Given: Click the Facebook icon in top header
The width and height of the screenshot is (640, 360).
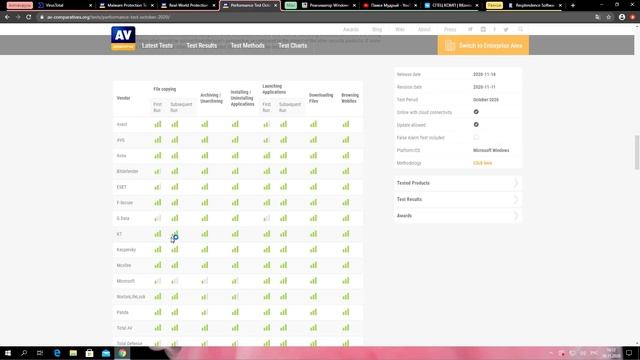Looking at the screenshot, I should point(494,29).
